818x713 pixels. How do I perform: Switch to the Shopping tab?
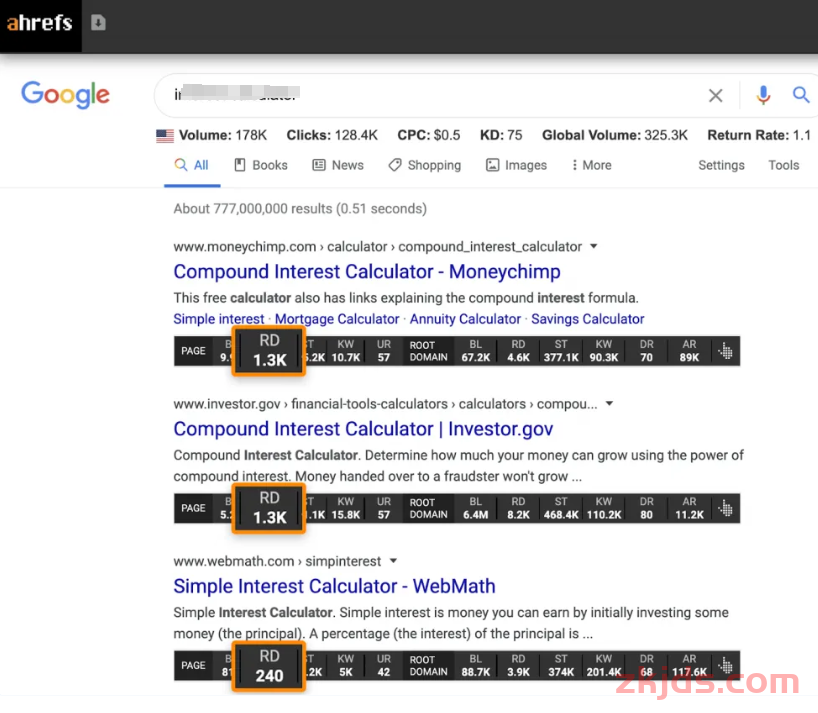[425, 165]
